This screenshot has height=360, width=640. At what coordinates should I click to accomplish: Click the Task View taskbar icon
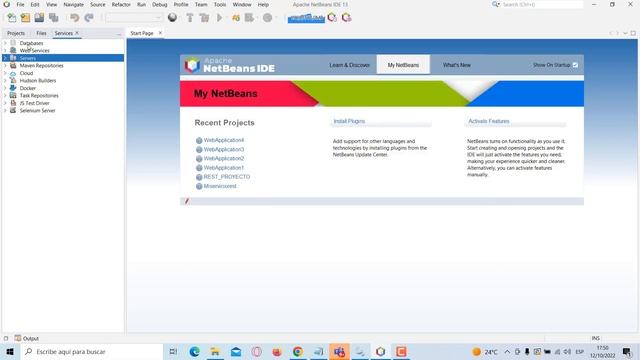(x=173, y=351)
